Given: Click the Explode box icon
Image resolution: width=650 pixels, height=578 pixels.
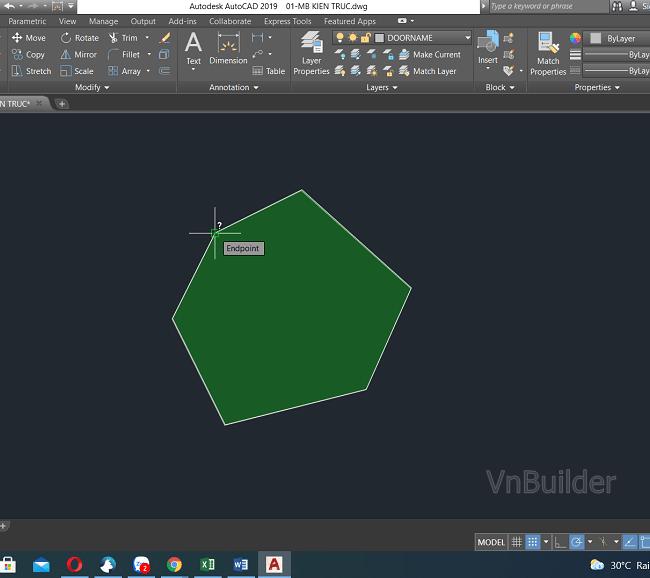Looking at the screenshot, I should [x=164, y=54].
